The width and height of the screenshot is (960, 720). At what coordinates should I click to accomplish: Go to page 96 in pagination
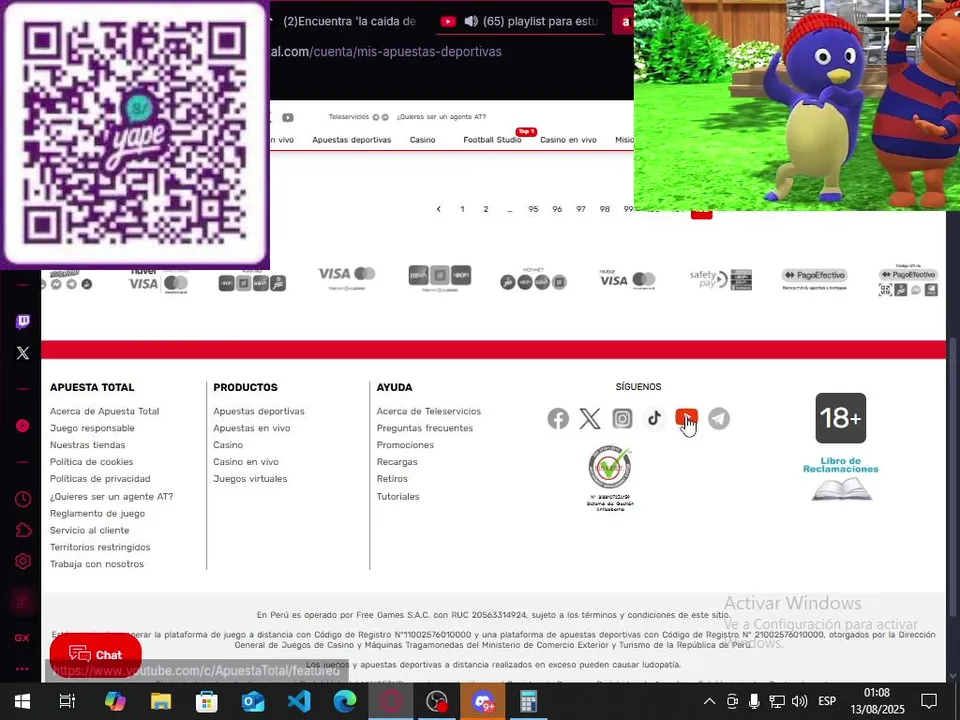(557, 209)
